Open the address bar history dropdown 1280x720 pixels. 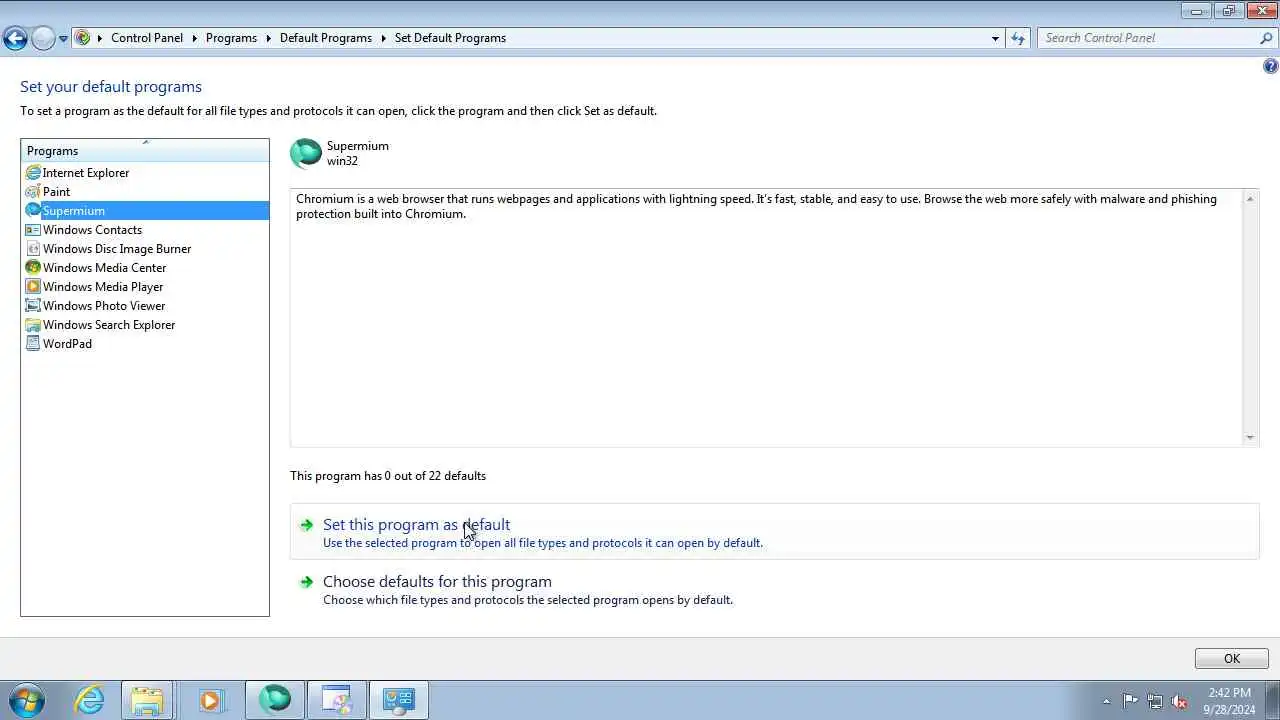(995, 38)
